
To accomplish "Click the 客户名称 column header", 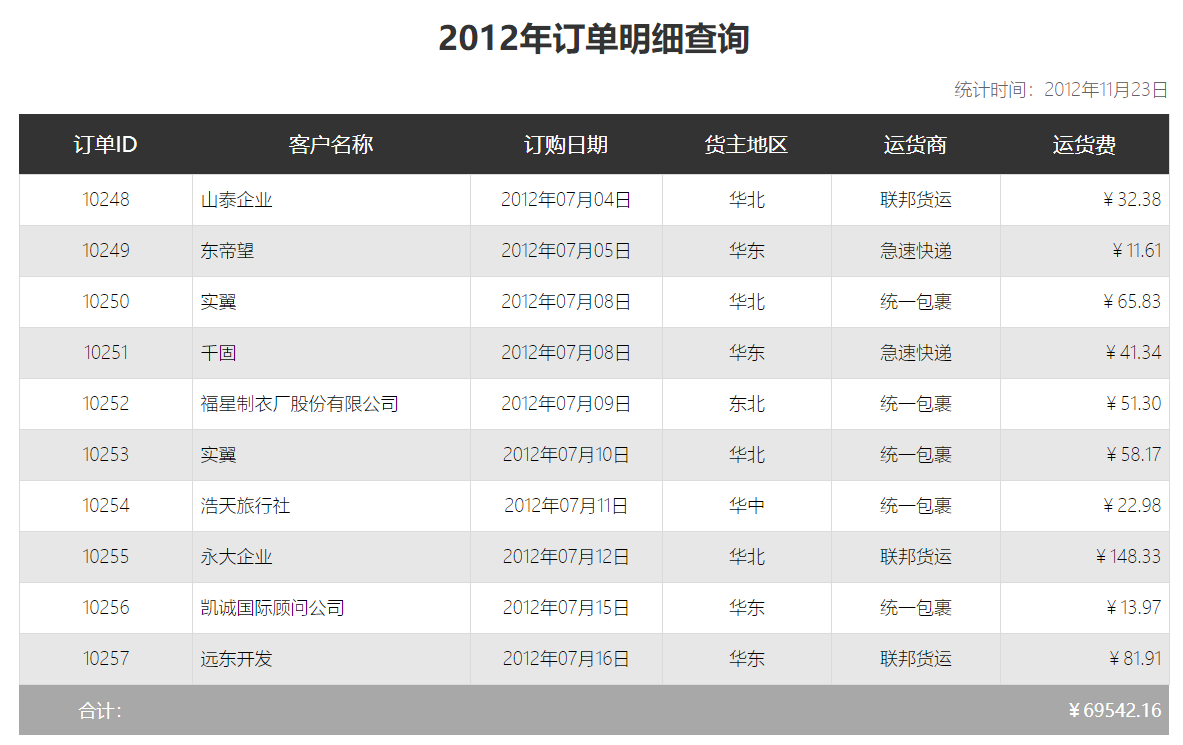I will pos(330,144).
